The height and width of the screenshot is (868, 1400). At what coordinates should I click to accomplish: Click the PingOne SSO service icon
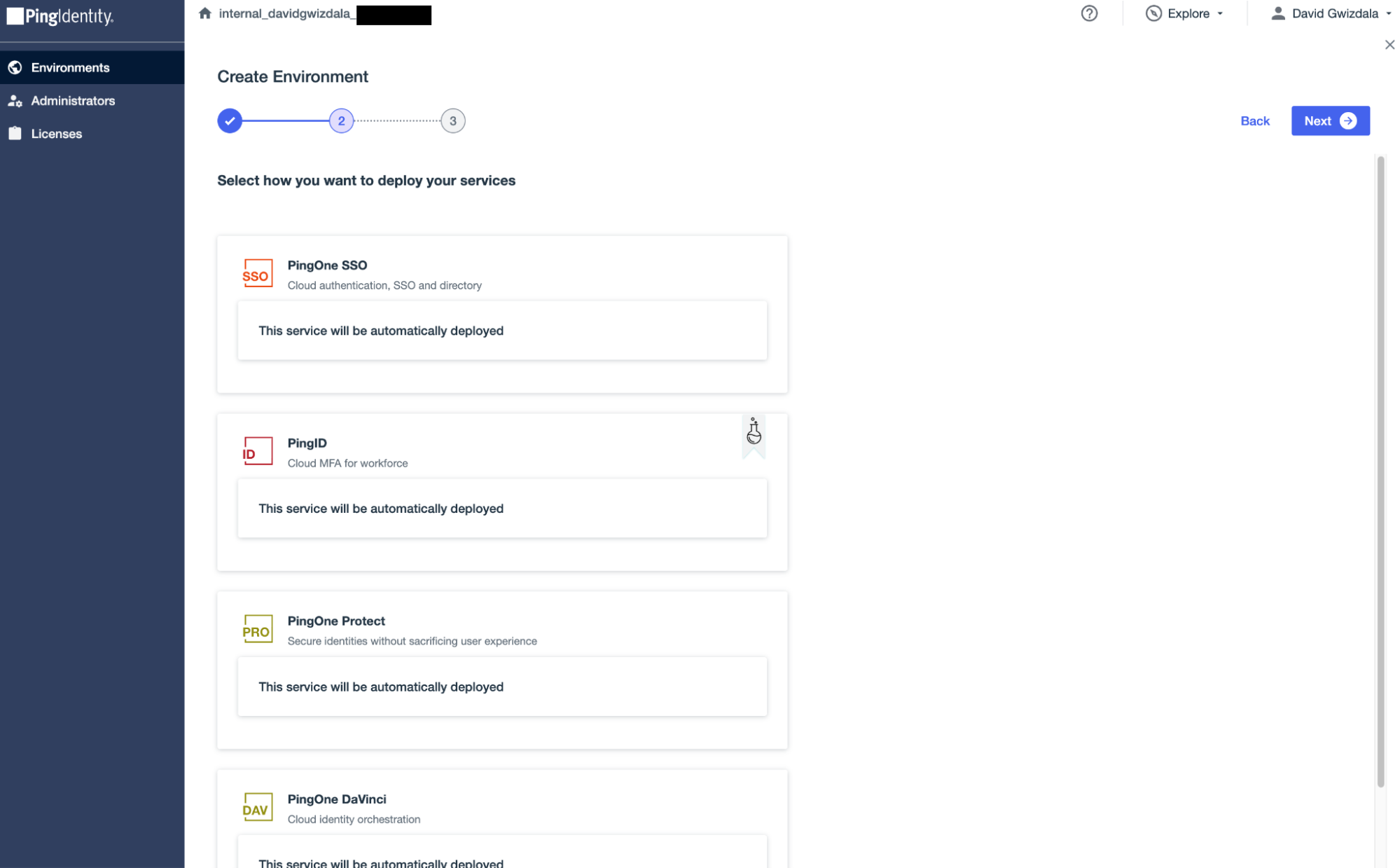click(x=257, y=273)
